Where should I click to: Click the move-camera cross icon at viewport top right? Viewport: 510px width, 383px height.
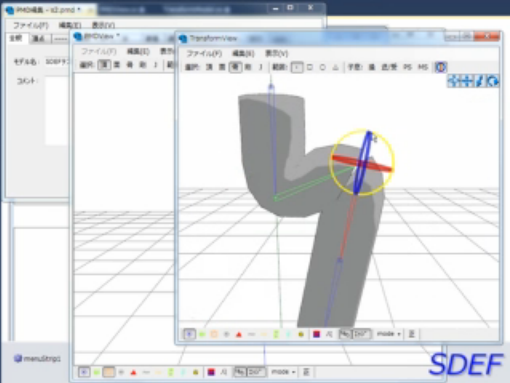pyautogui.click(x=467, y=81)
